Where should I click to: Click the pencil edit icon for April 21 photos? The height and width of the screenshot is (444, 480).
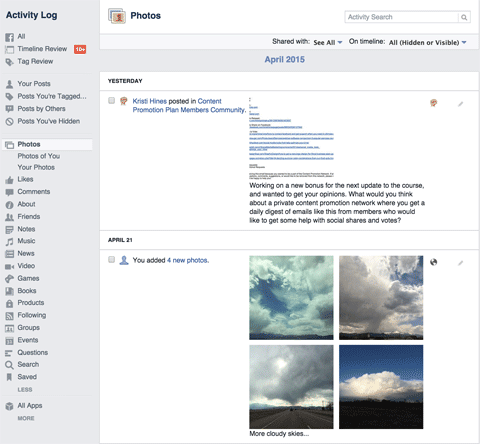(x=460, y=263)
